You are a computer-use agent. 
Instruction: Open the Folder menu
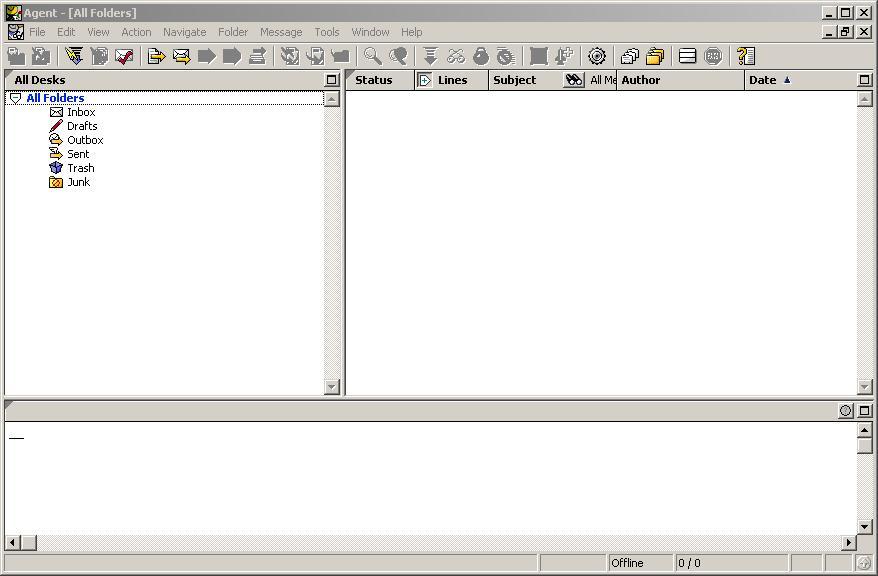pos(232,32)
